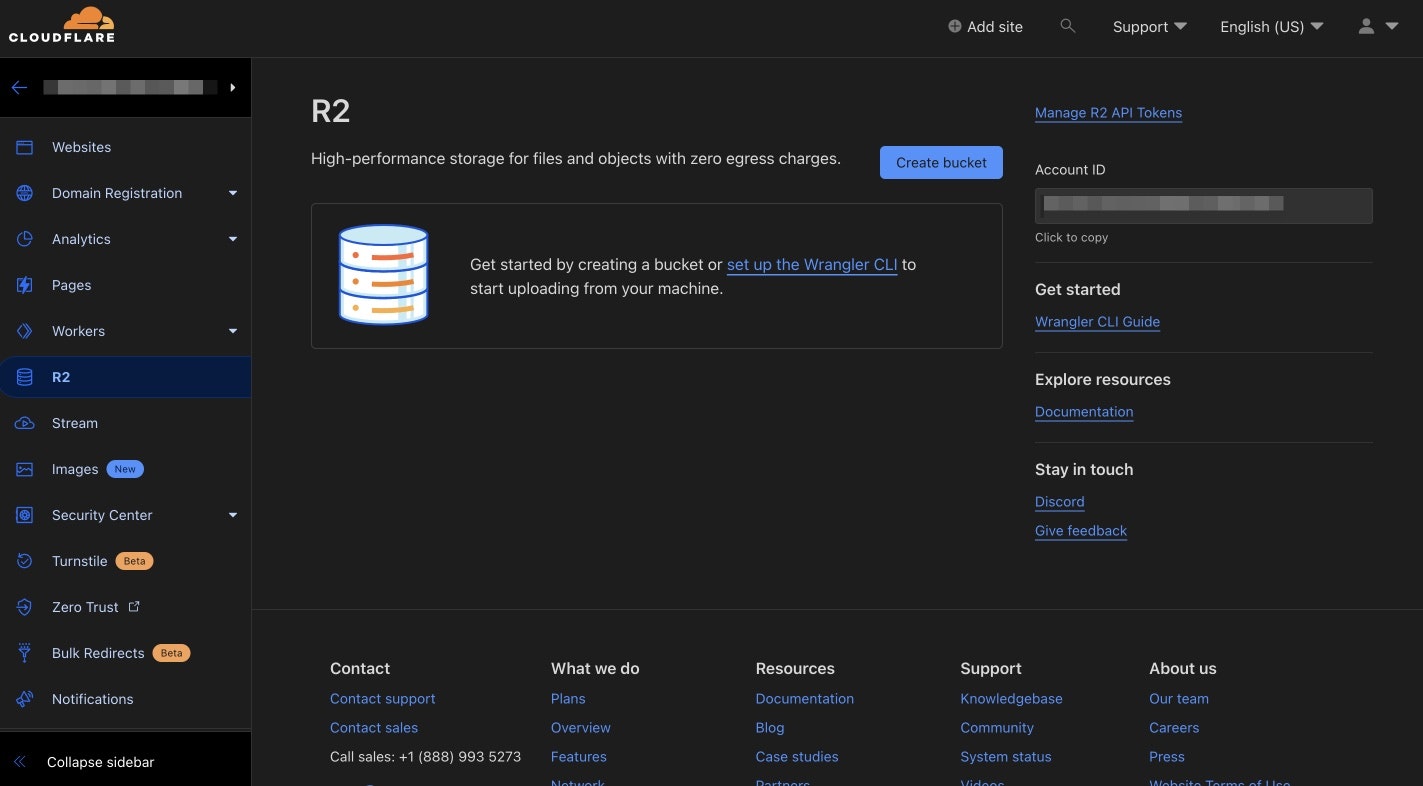Copy the Account ID field
The height and width of the screenshot is (786, 1423).
1204,205
